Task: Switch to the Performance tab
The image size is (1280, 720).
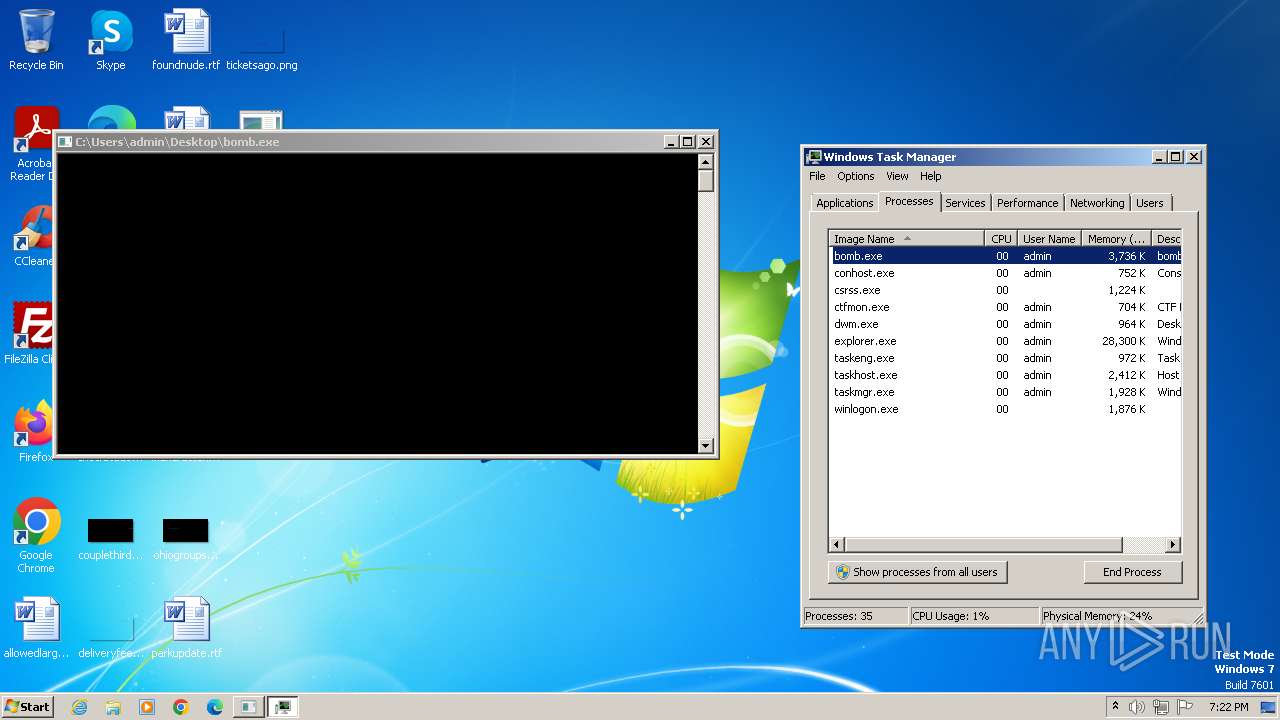Action: pos(1027,203)
